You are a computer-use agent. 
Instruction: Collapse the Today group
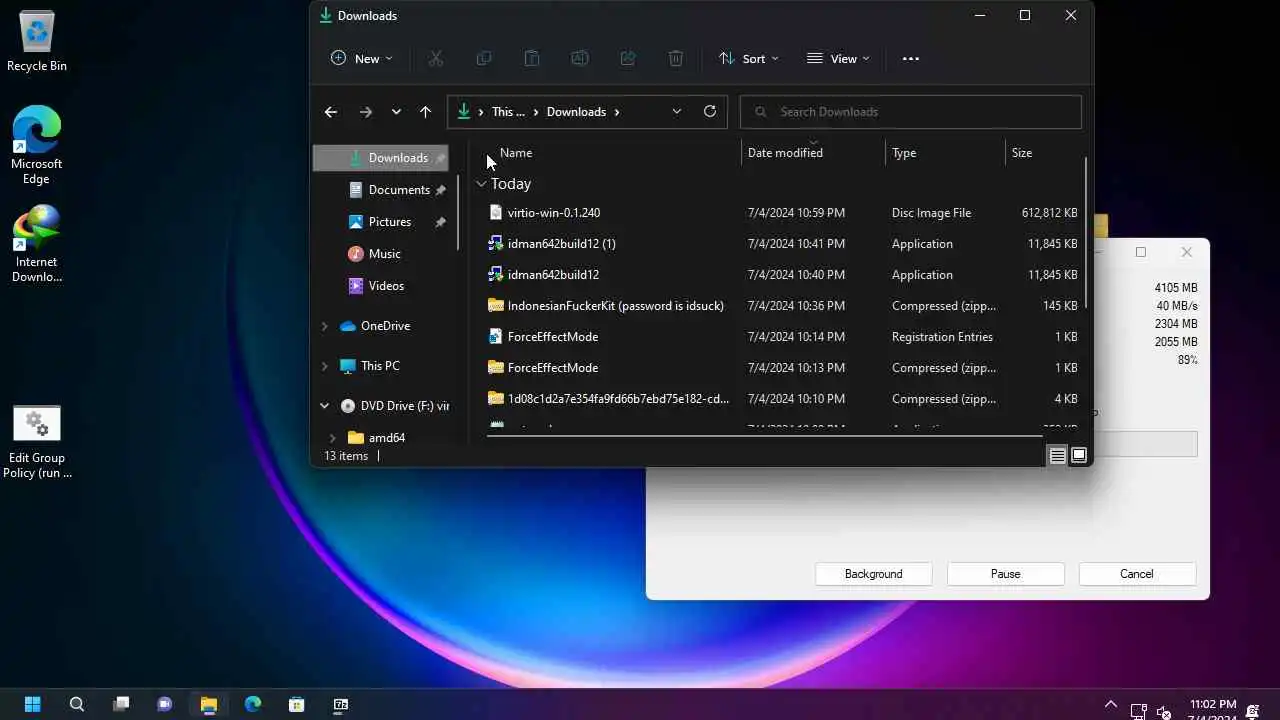coord(481,184)
